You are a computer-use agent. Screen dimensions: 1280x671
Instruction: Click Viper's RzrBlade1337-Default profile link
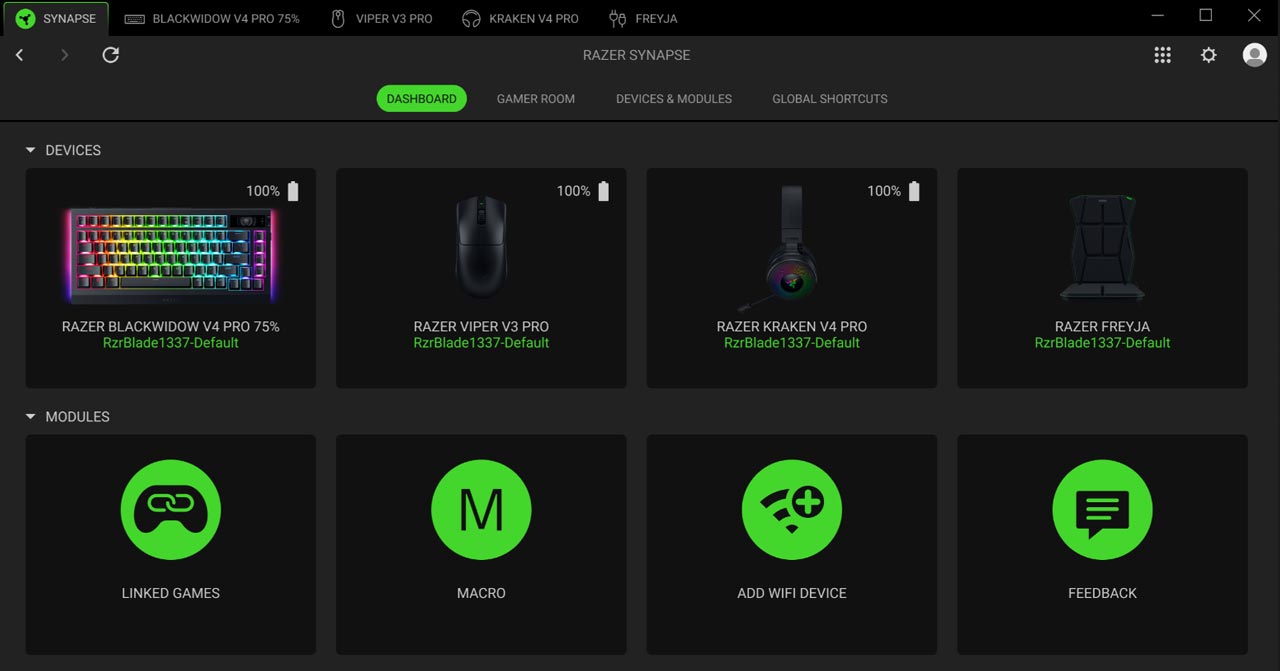[481, 343]
